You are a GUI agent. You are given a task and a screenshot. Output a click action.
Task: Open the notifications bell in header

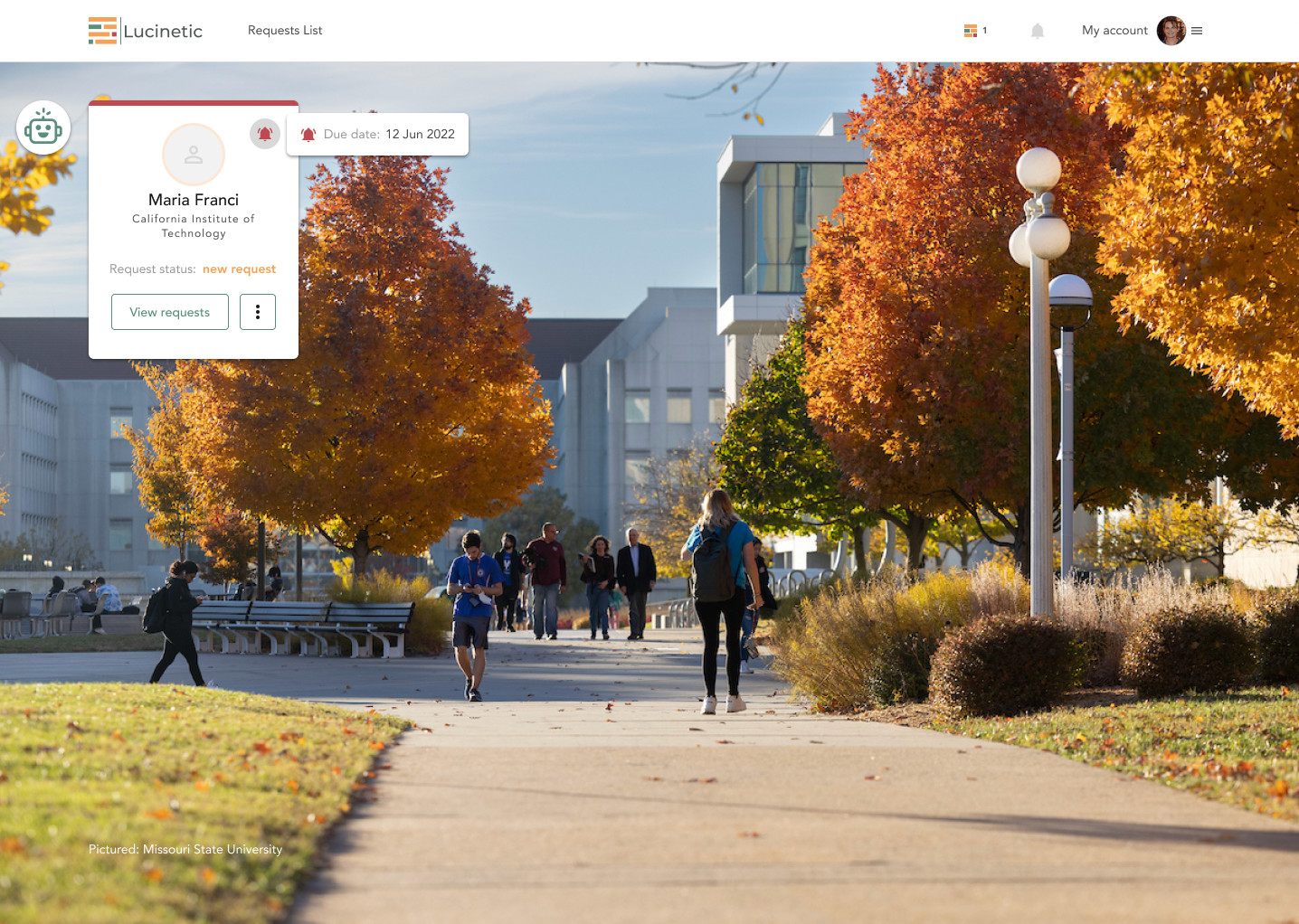tap(1038, 31)
